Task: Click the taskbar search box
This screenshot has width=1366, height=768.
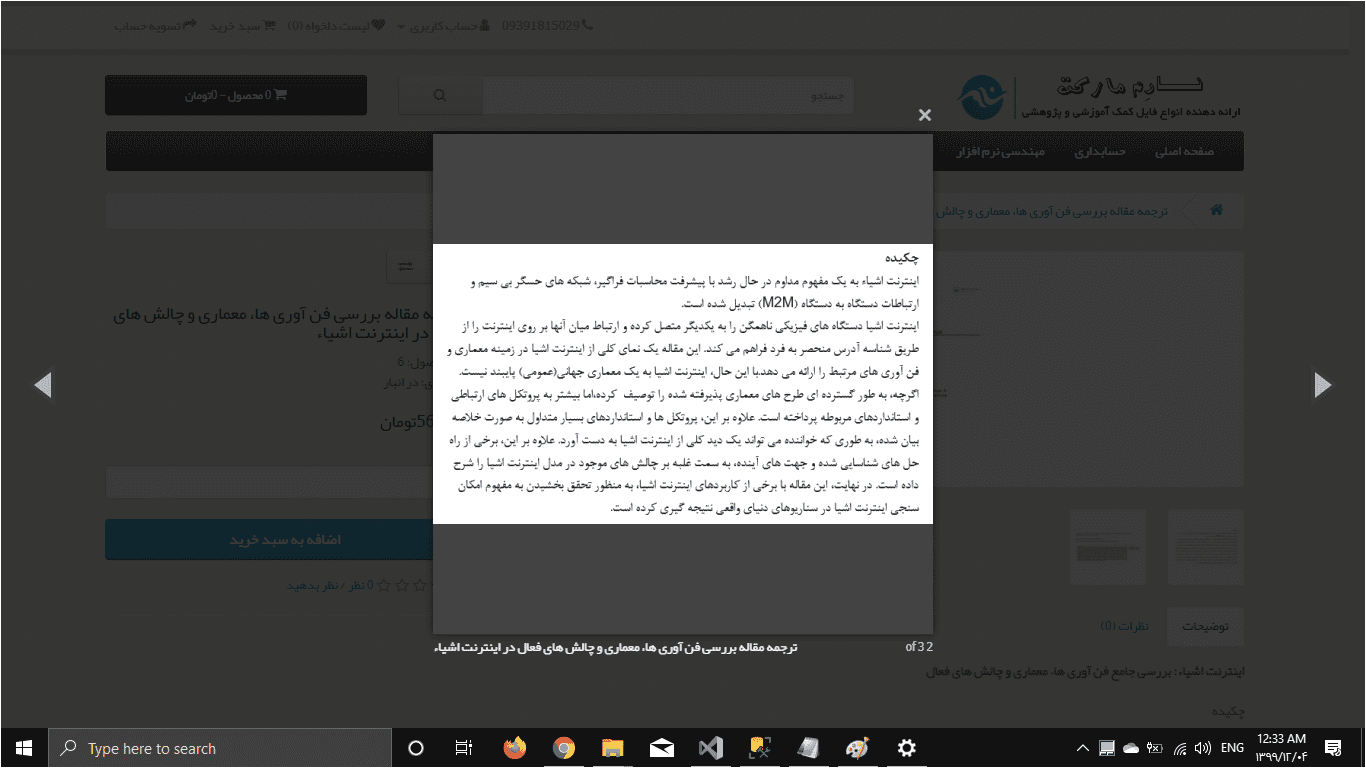Action: click(220, 748)
